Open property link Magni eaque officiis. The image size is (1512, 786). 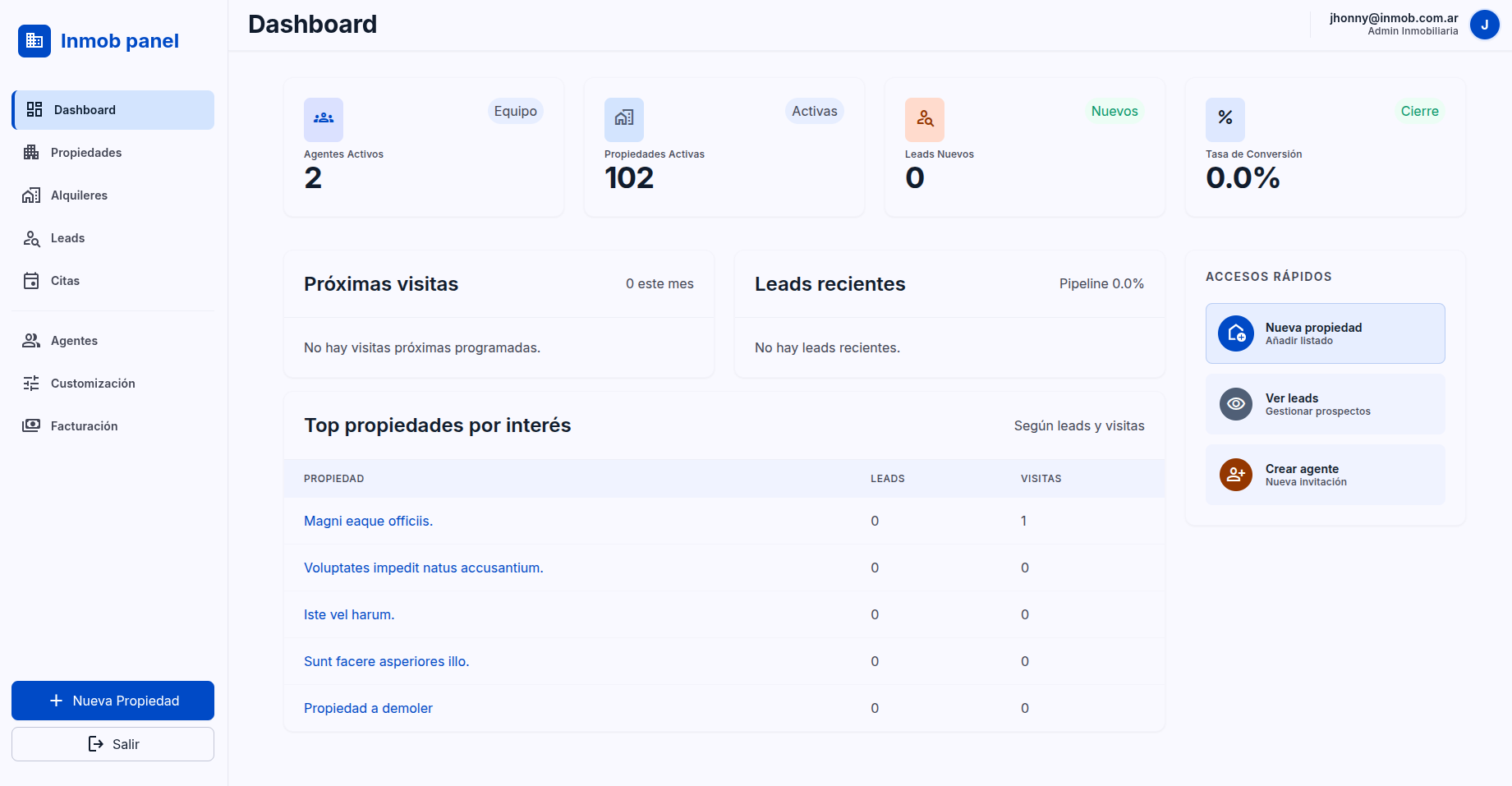(x=368, y=521)
